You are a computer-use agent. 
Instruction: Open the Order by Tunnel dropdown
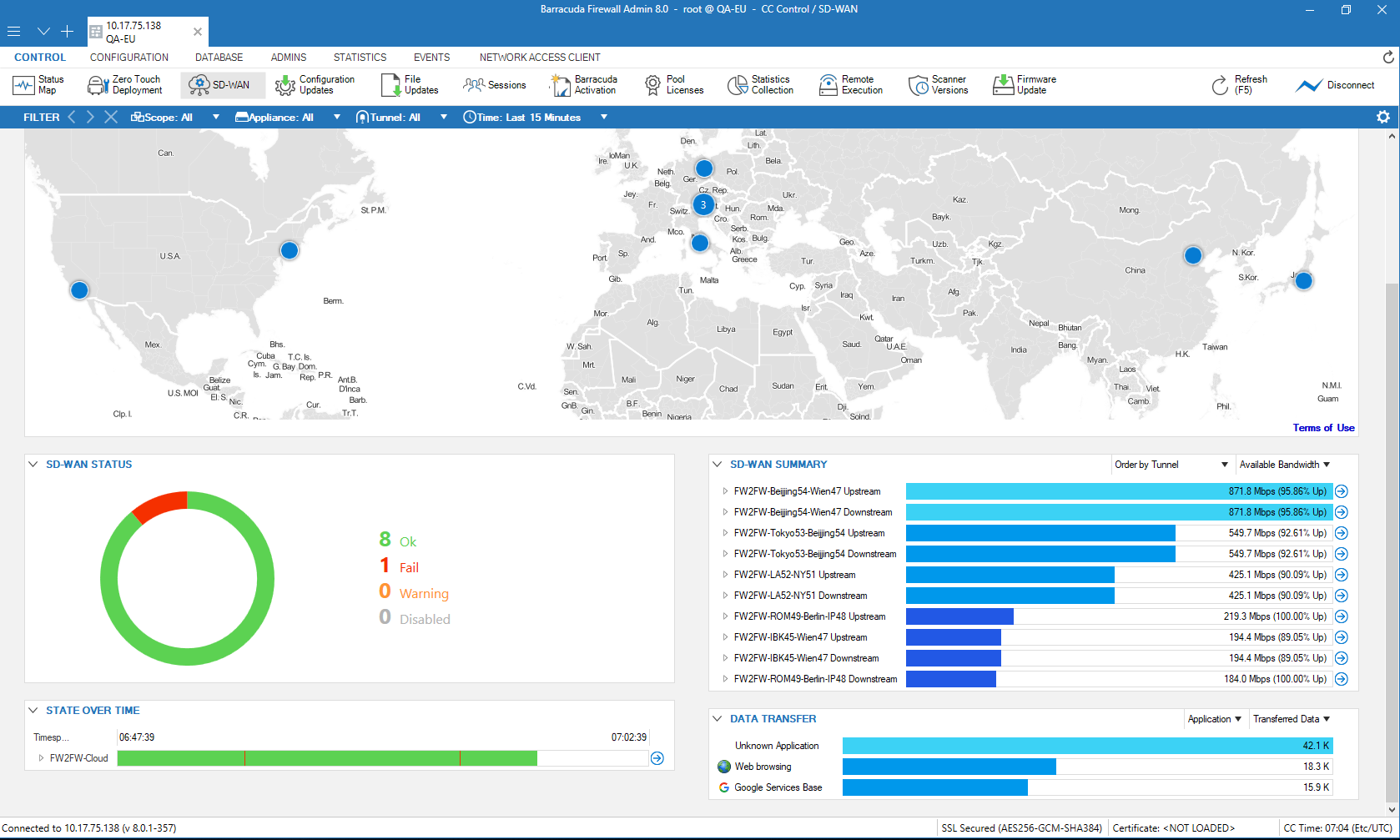pyautogui.click(x=1171, y=465)
